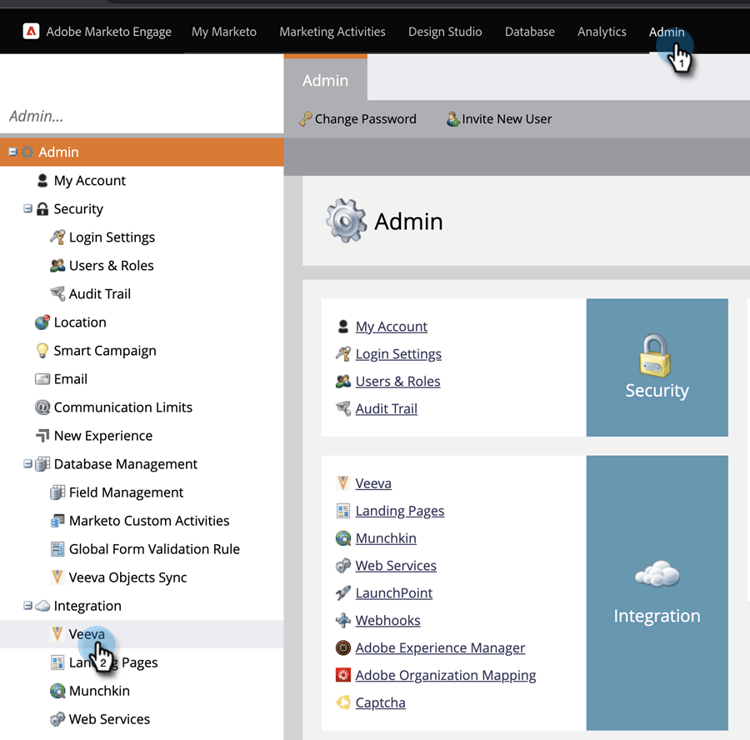Focus the Admin search field in sidebar

coord(142,116)
